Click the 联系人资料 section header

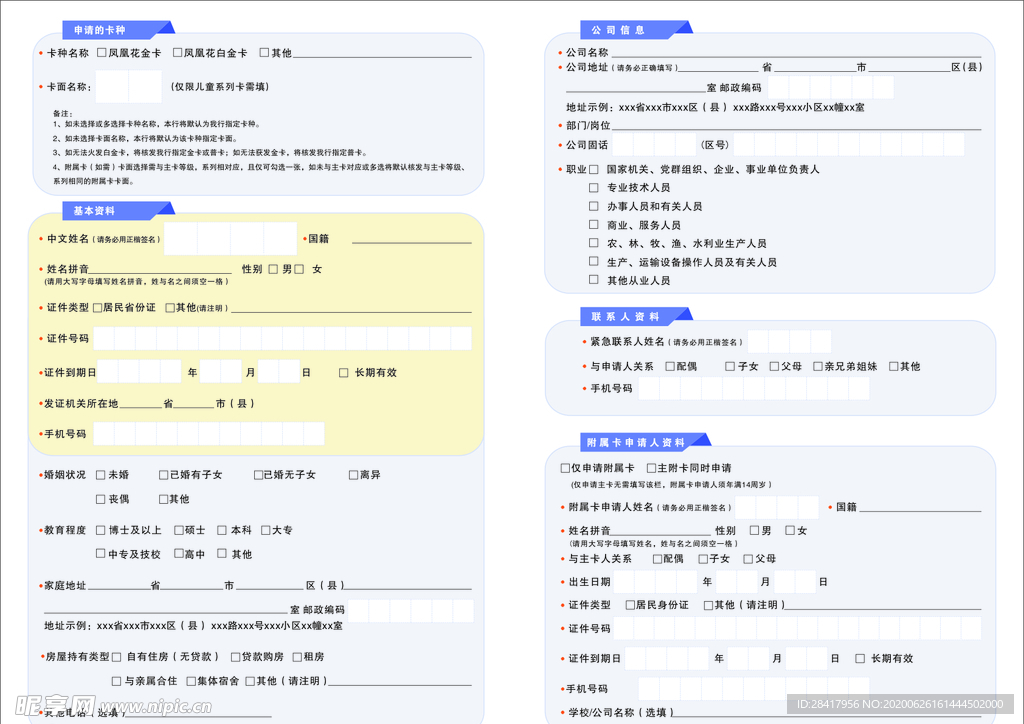pos(628,317)
